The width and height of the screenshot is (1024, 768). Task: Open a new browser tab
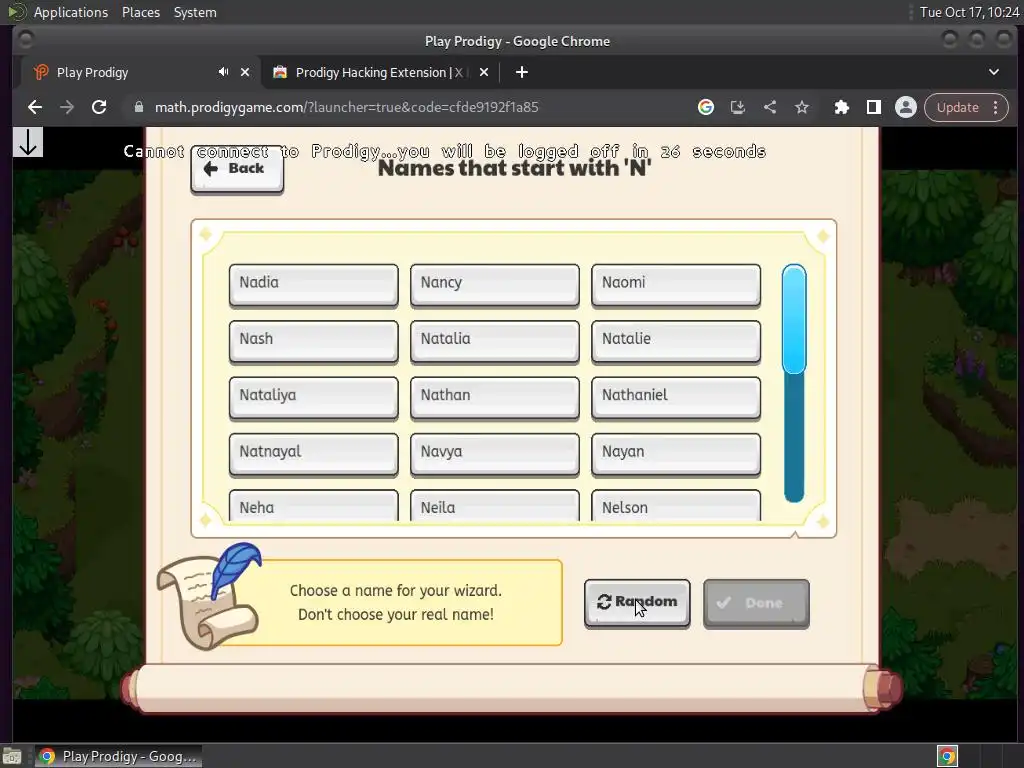(x=522, y=72)
